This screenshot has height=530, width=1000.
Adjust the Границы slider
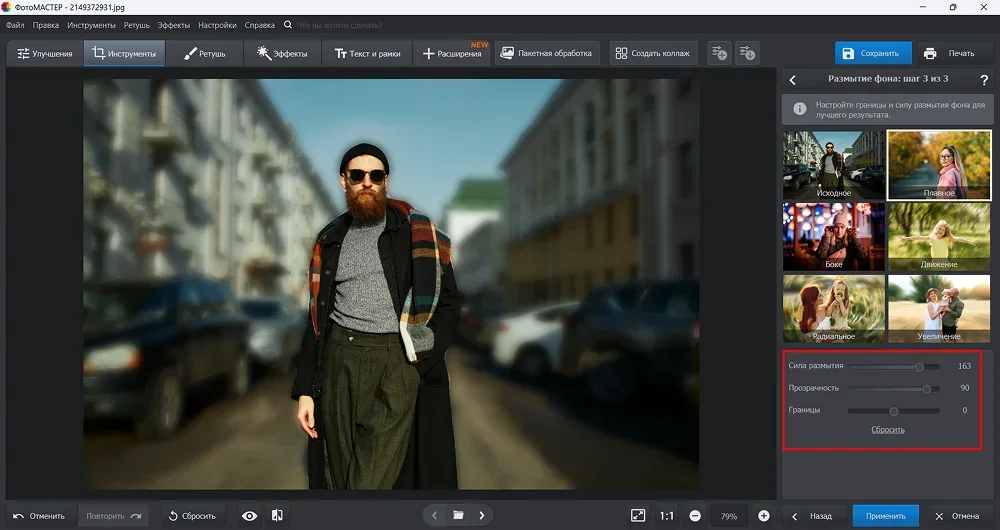click(x=893, y=411)
